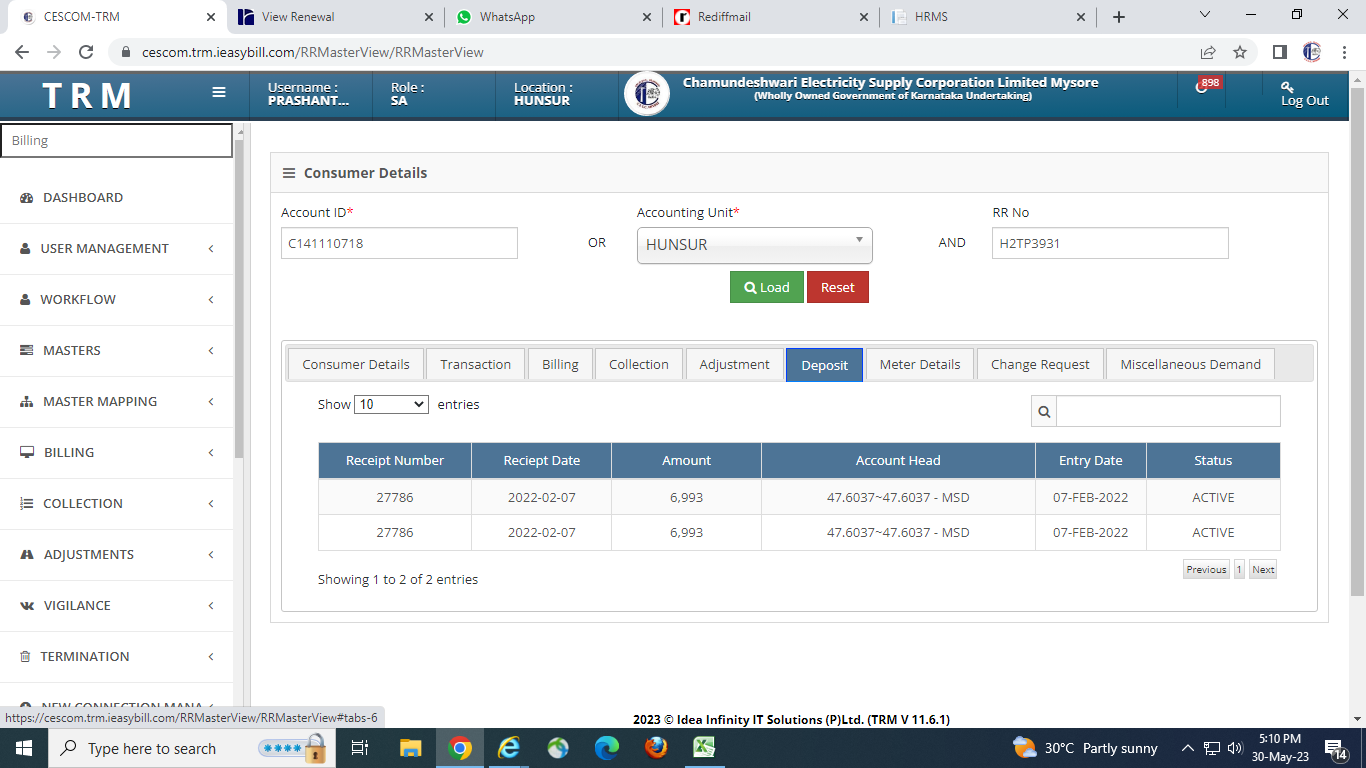Open the browser side panel icon
The width and height of the screenshot is (1366, 768).
[x=1279, y=52]
